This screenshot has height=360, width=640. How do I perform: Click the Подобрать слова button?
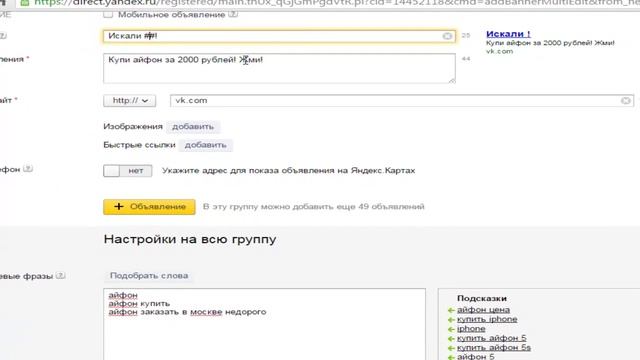pos(149,276)
